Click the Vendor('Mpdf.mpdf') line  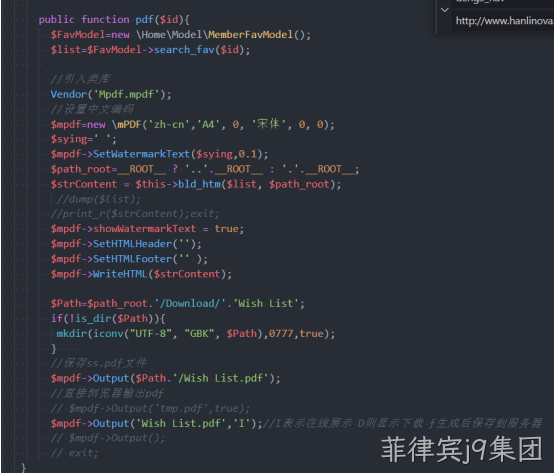coord(111,94)
